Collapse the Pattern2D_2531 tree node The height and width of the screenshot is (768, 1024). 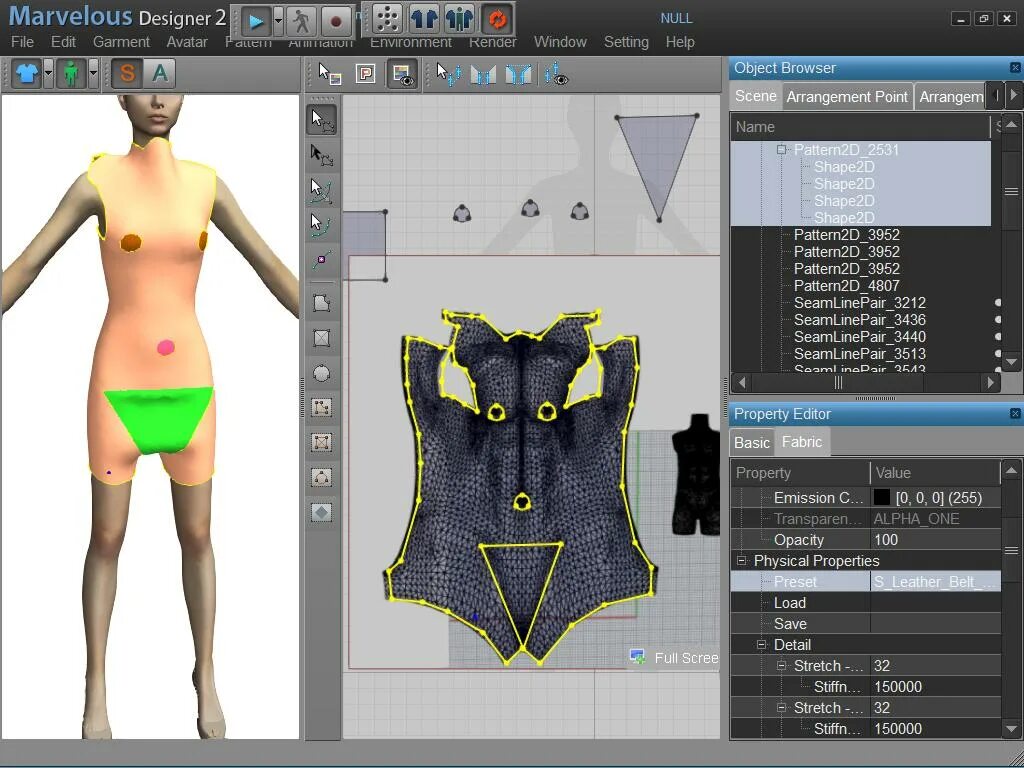(x=781, y=150)
